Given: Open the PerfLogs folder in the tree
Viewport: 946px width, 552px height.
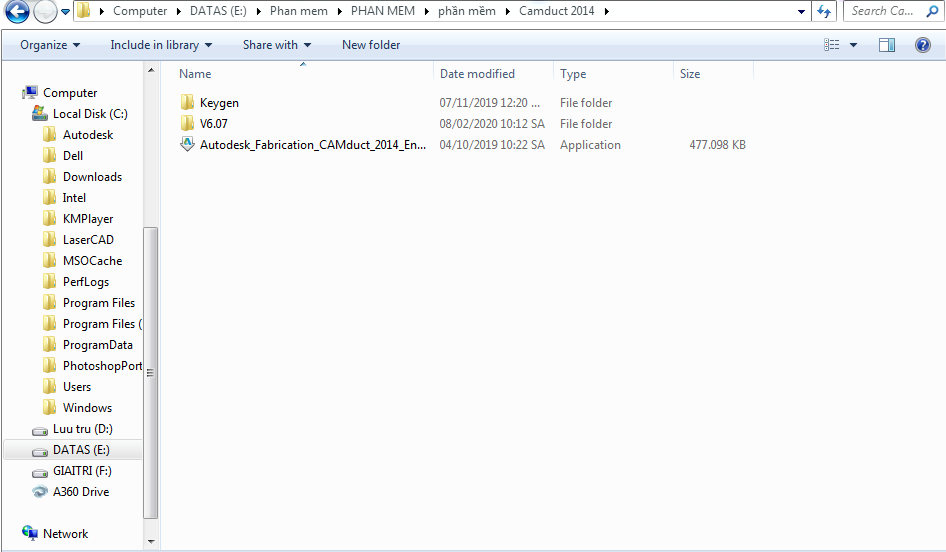Looking at the screenshot, I should click(86, 282).
